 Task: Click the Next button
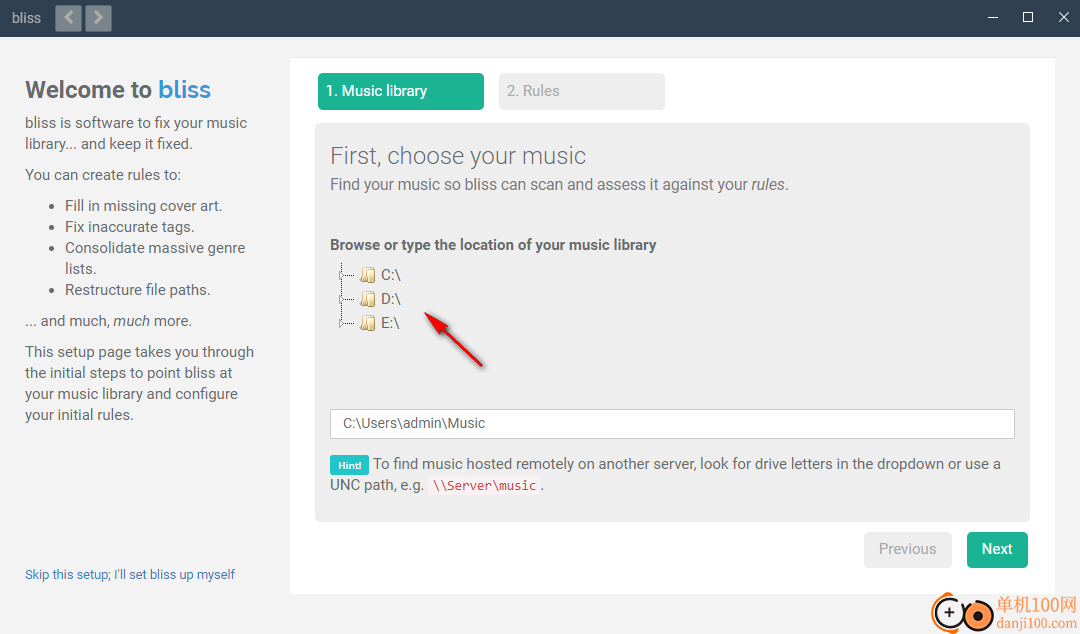point(997,549)
